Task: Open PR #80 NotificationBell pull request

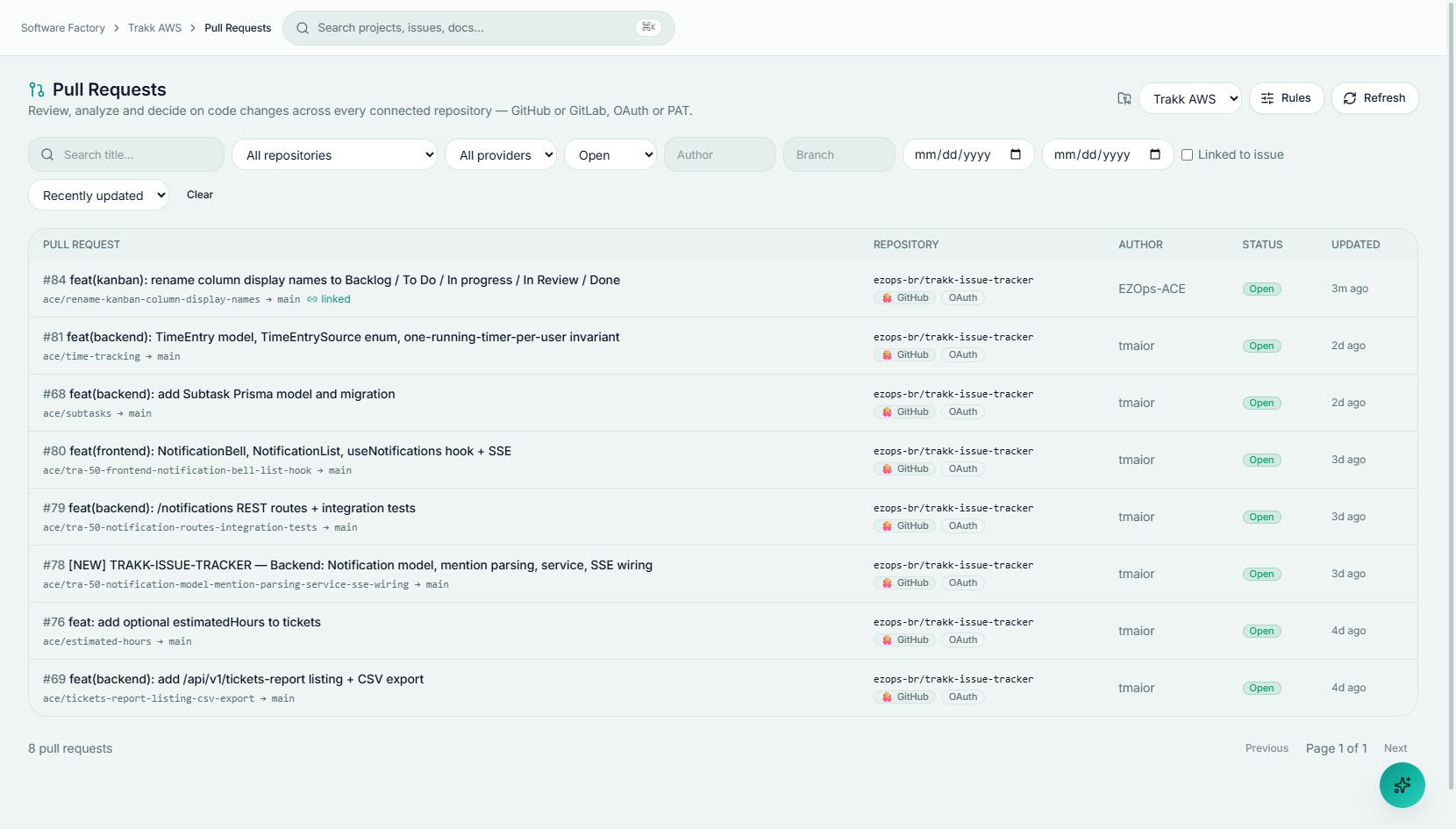Action: 277,451
